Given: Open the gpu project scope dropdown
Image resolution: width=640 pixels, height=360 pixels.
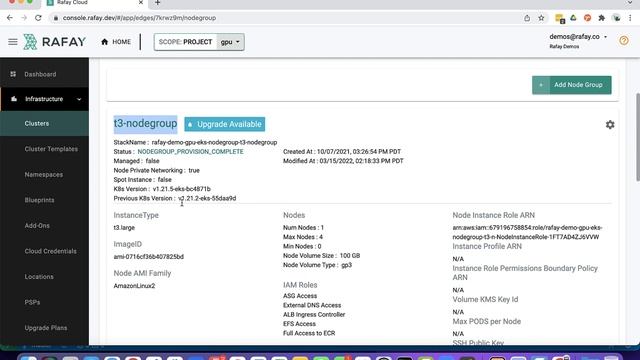Looking at the screenshot, I should point(230,42).
